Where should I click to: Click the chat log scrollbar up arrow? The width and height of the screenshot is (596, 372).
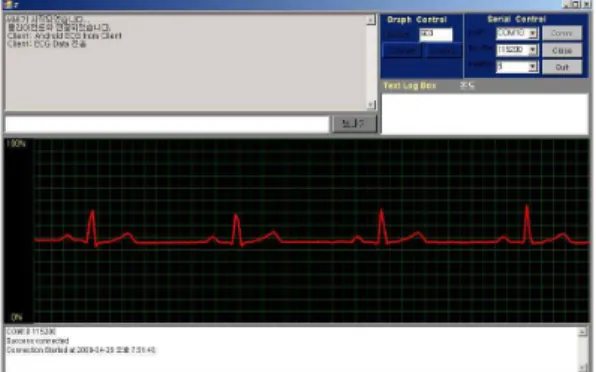point(371,20)
